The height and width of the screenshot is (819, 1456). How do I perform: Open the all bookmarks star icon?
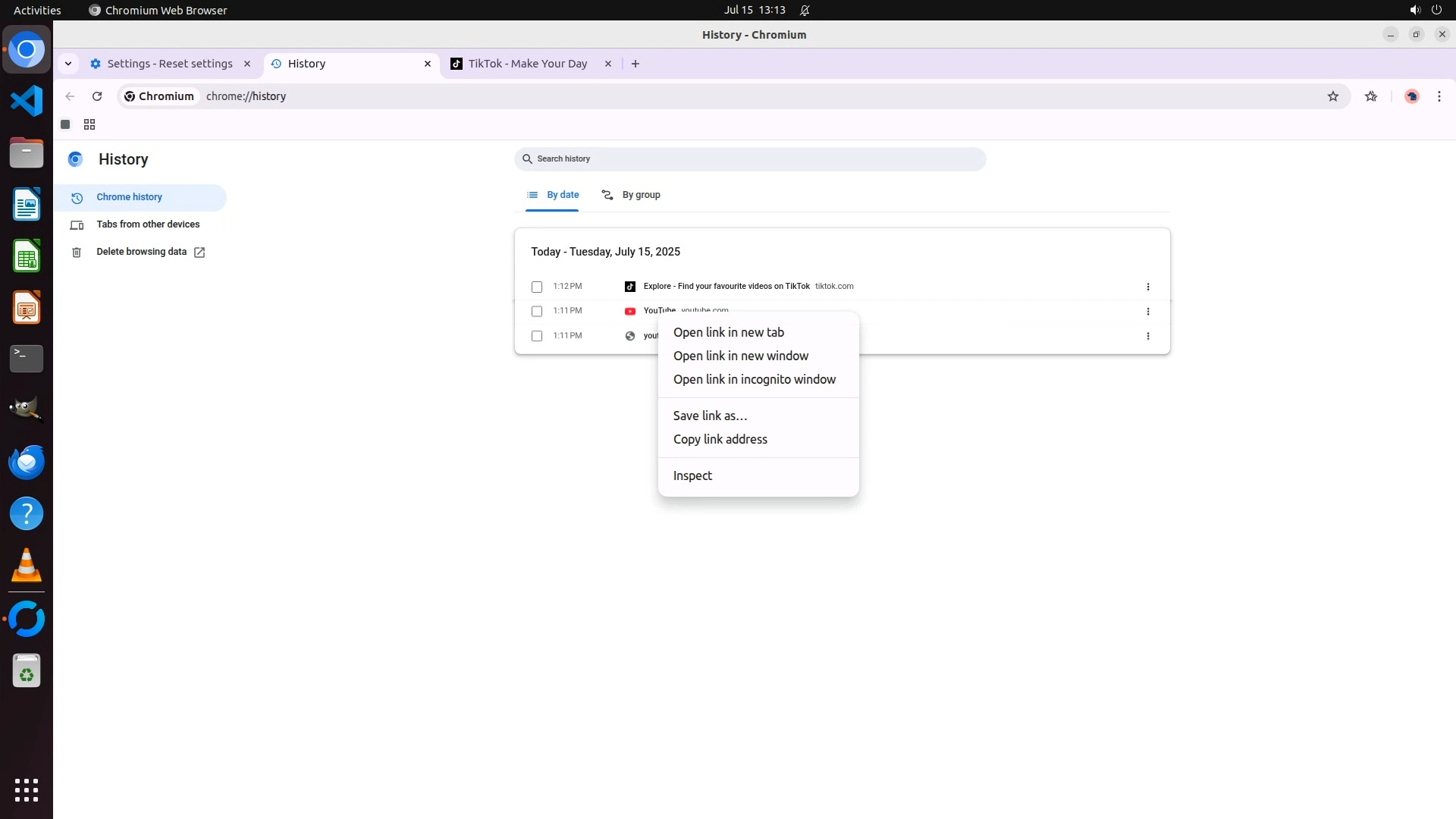pyautogui.click(x=1371, y=96)
